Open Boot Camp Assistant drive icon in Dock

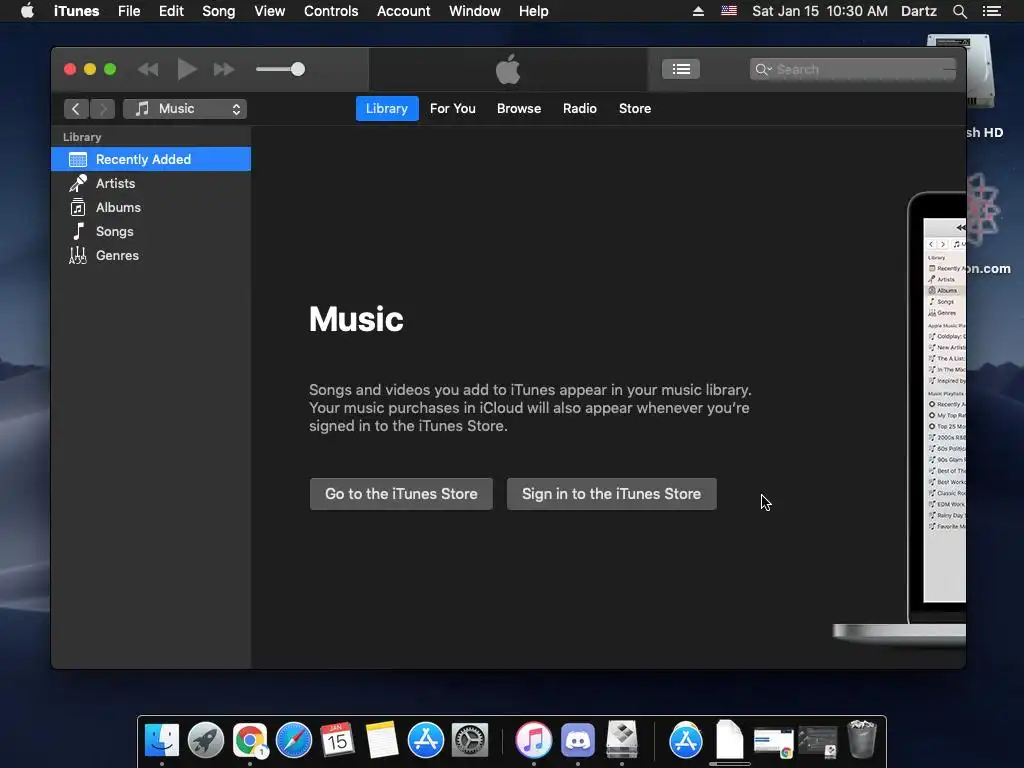coord(622,739)
